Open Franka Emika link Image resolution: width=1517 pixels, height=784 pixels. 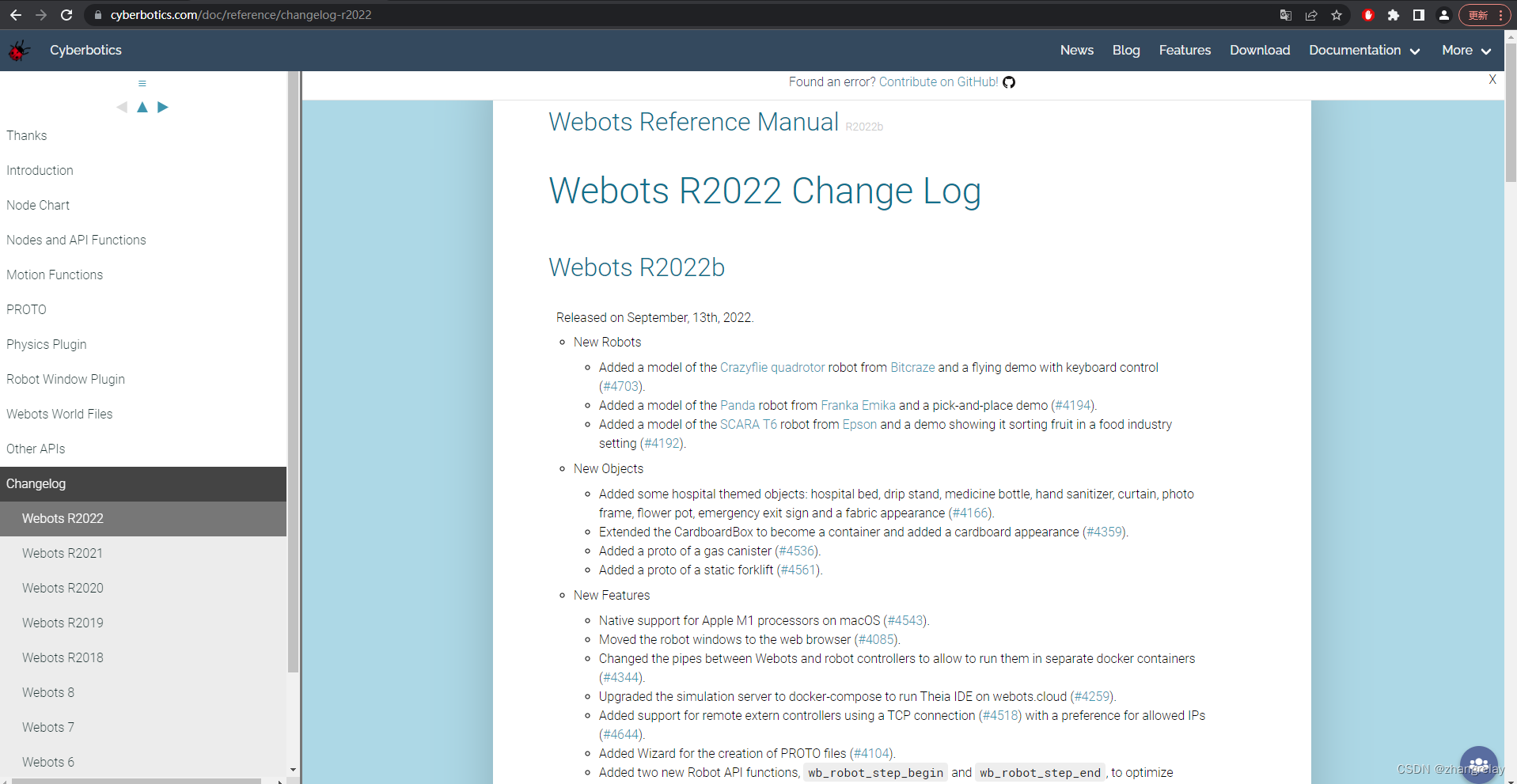click(858, 405)
